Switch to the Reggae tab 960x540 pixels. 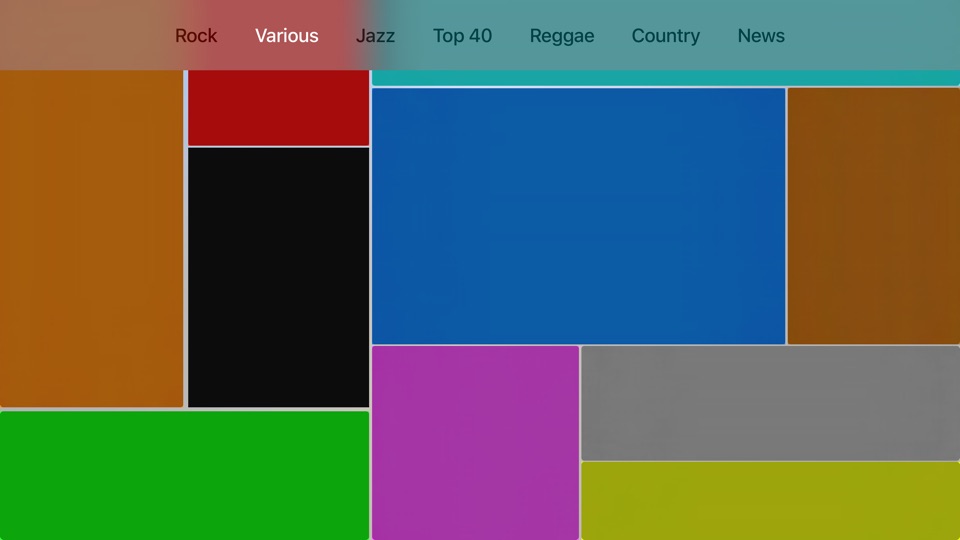click(561, 36)
